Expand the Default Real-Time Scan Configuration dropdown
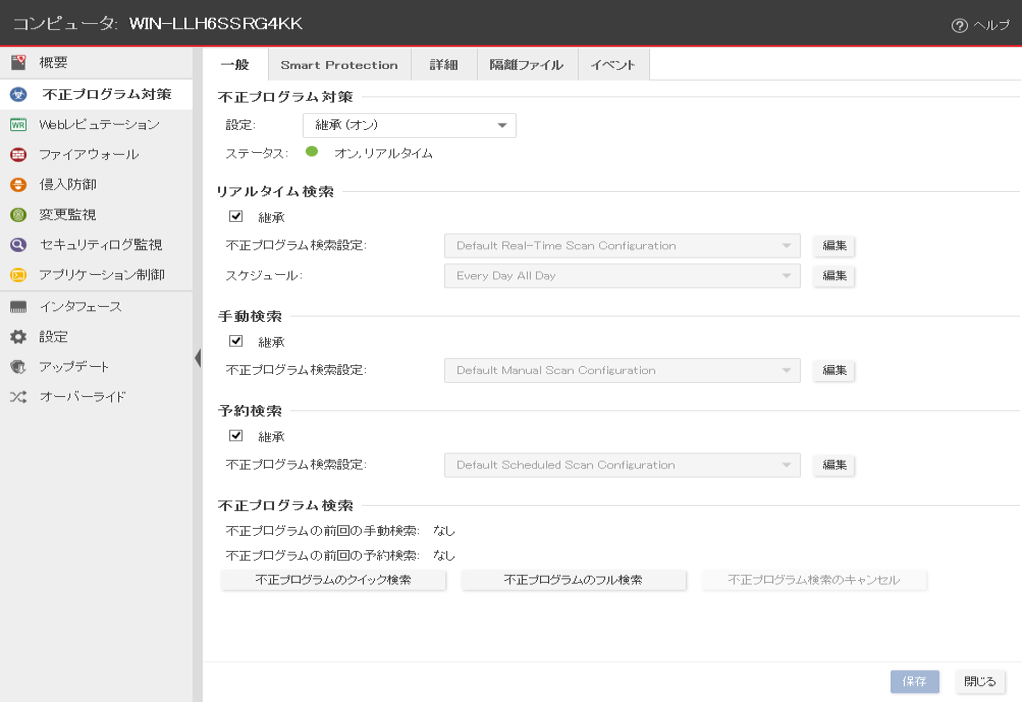 [622, 246]
